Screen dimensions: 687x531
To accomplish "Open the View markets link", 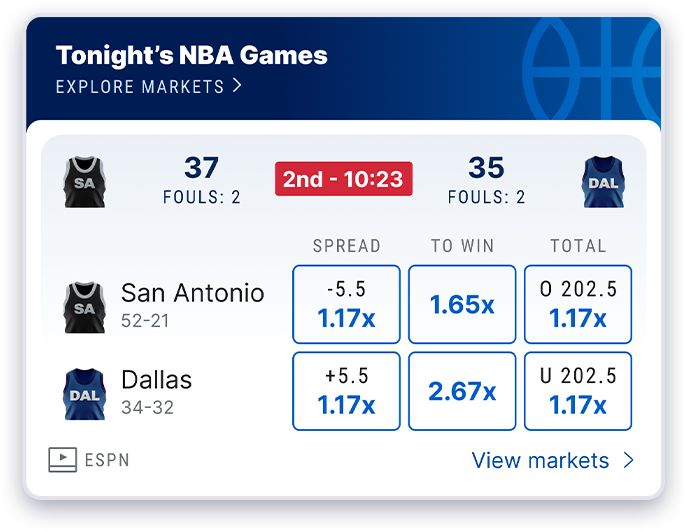I will [553, 460].
